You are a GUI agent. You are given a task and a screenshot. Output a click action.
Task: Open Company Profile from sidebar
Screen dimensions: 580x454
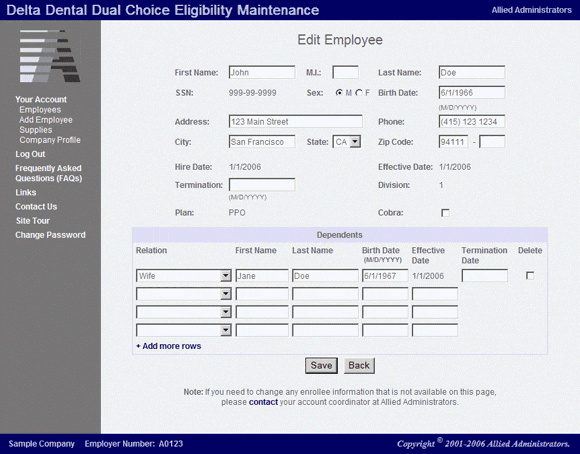pyautogui.click(x=50, y=140)
